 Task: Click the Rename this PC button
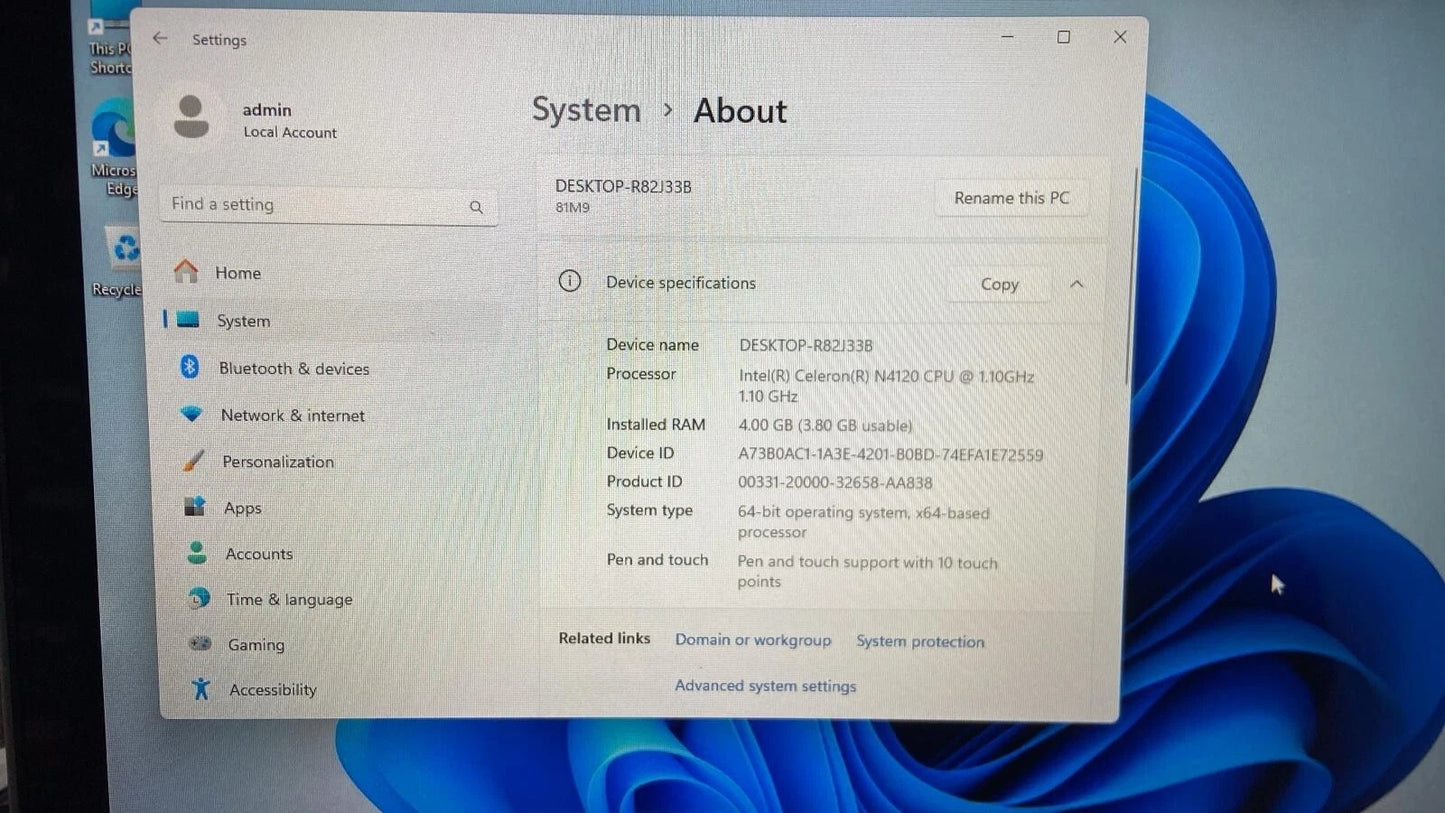tap(1011, 198)
